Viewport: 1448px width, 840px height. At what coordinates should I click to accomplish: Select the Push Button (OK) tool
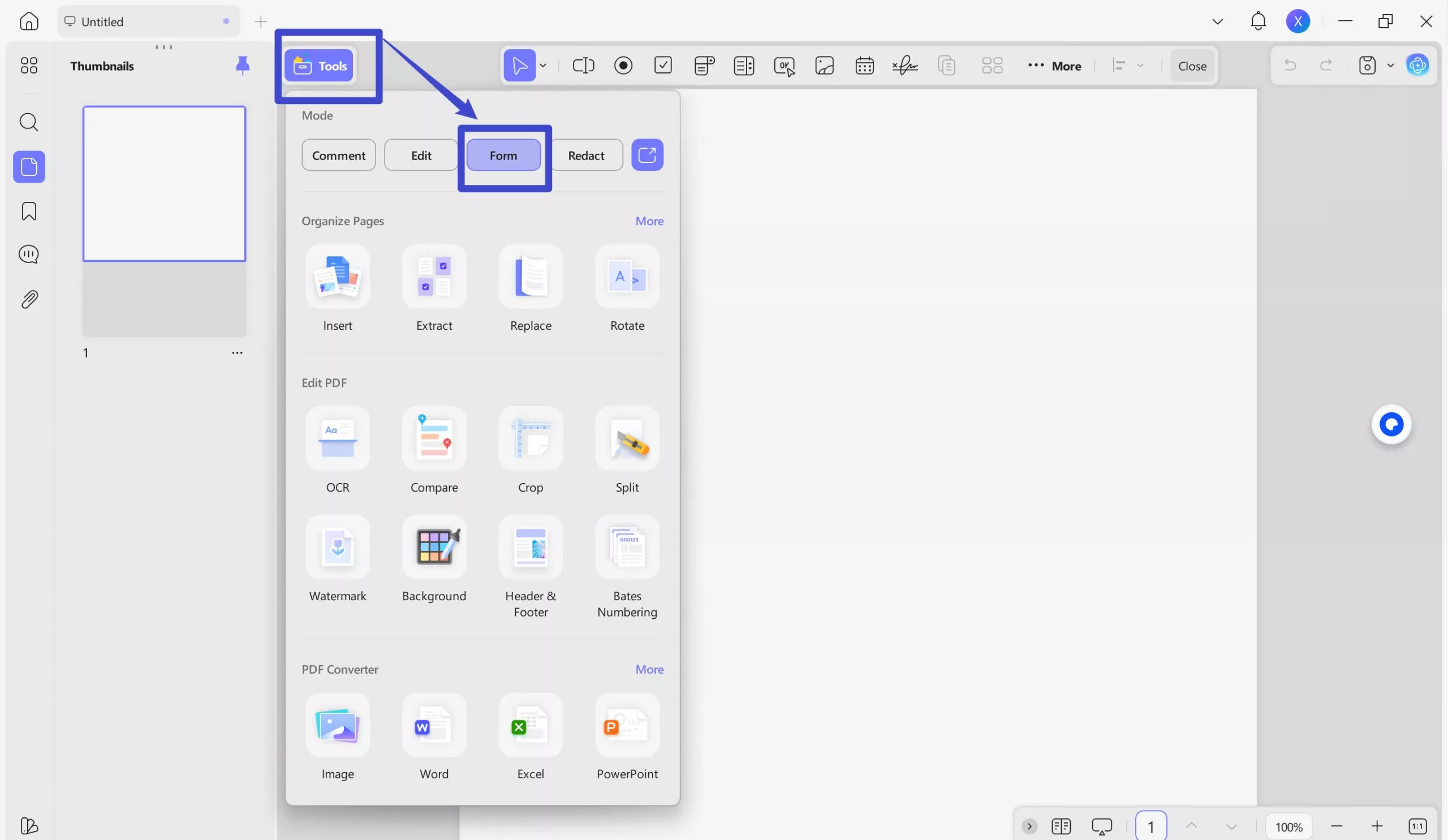coord(785,66)
